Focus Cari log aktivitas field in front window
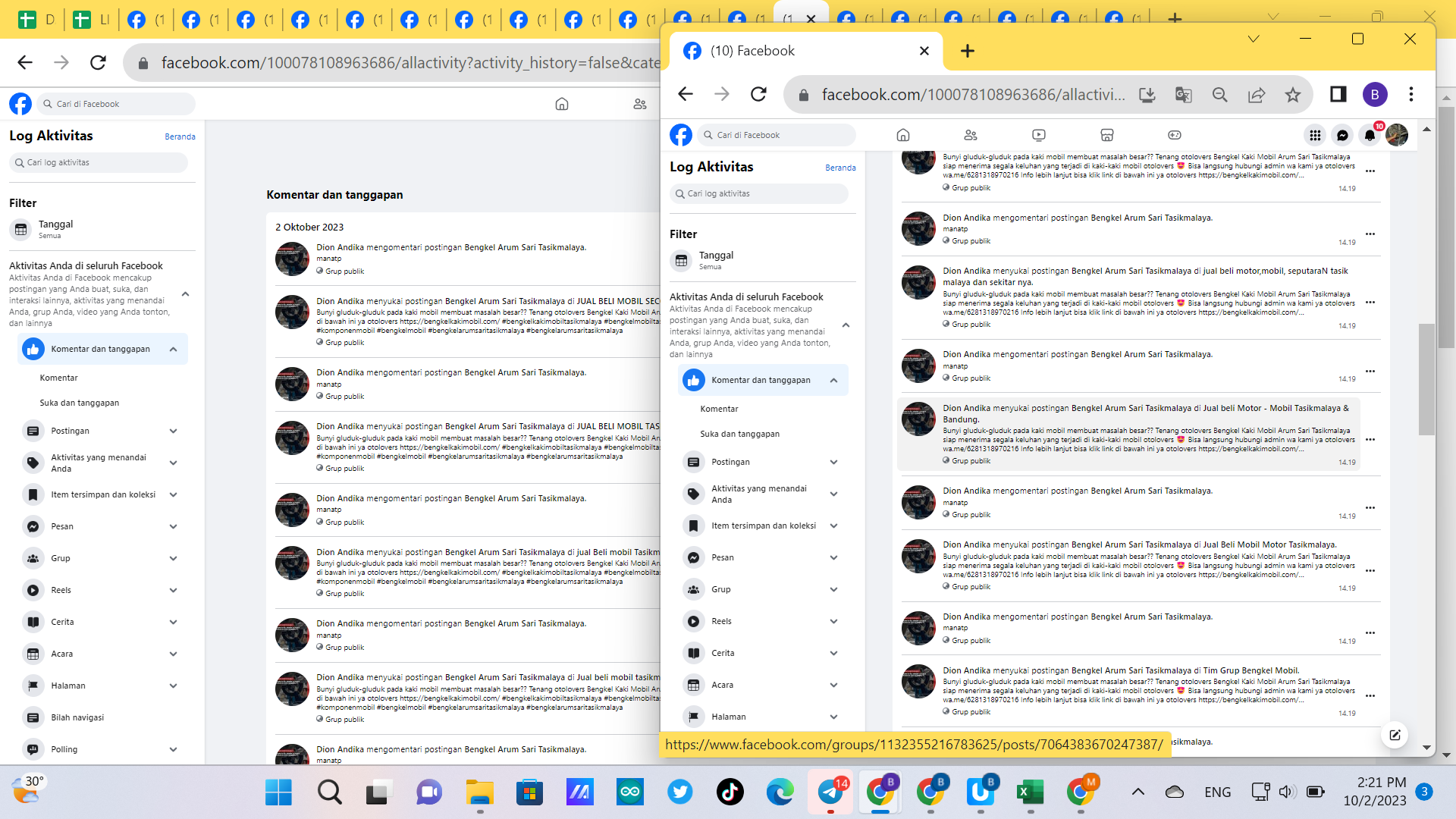The width and height of the screenshot is (1456, 819). (x=759, y=193)
